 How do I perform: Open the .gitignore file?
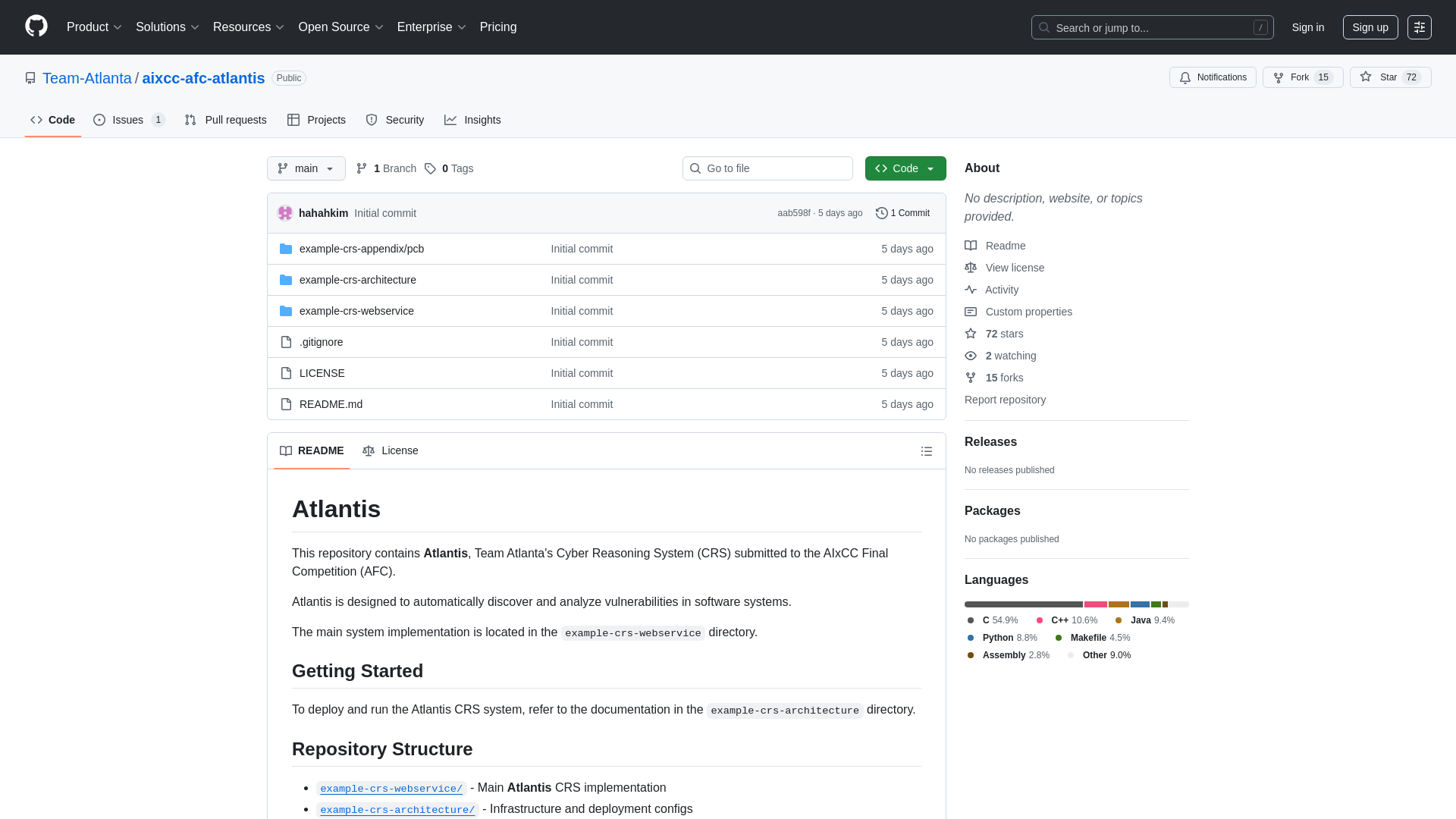pos(321,342)
